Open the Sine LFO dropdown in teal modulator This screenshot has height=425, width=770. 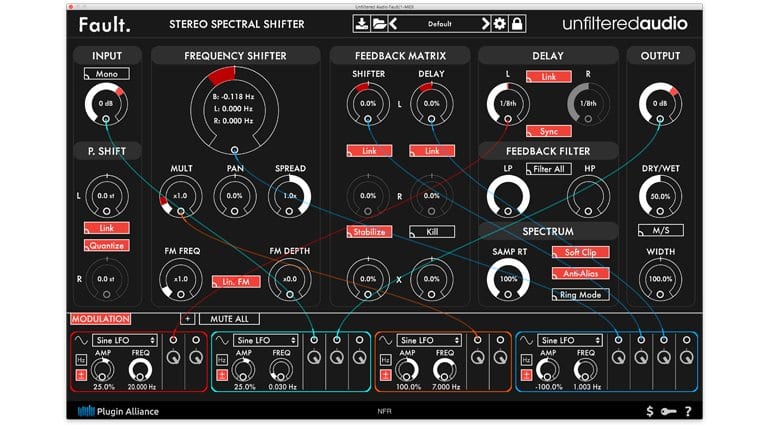(x=267, y=340)
